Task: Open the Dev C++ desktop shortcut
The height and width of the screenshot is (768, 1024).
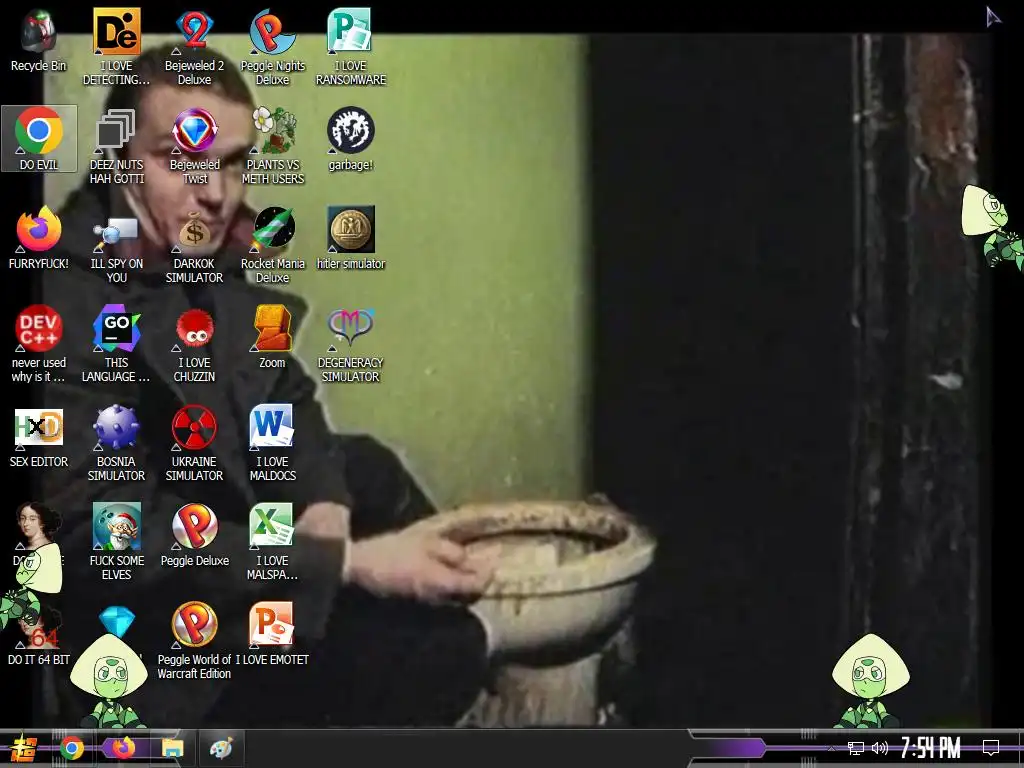Action: [x=39, y=345]
